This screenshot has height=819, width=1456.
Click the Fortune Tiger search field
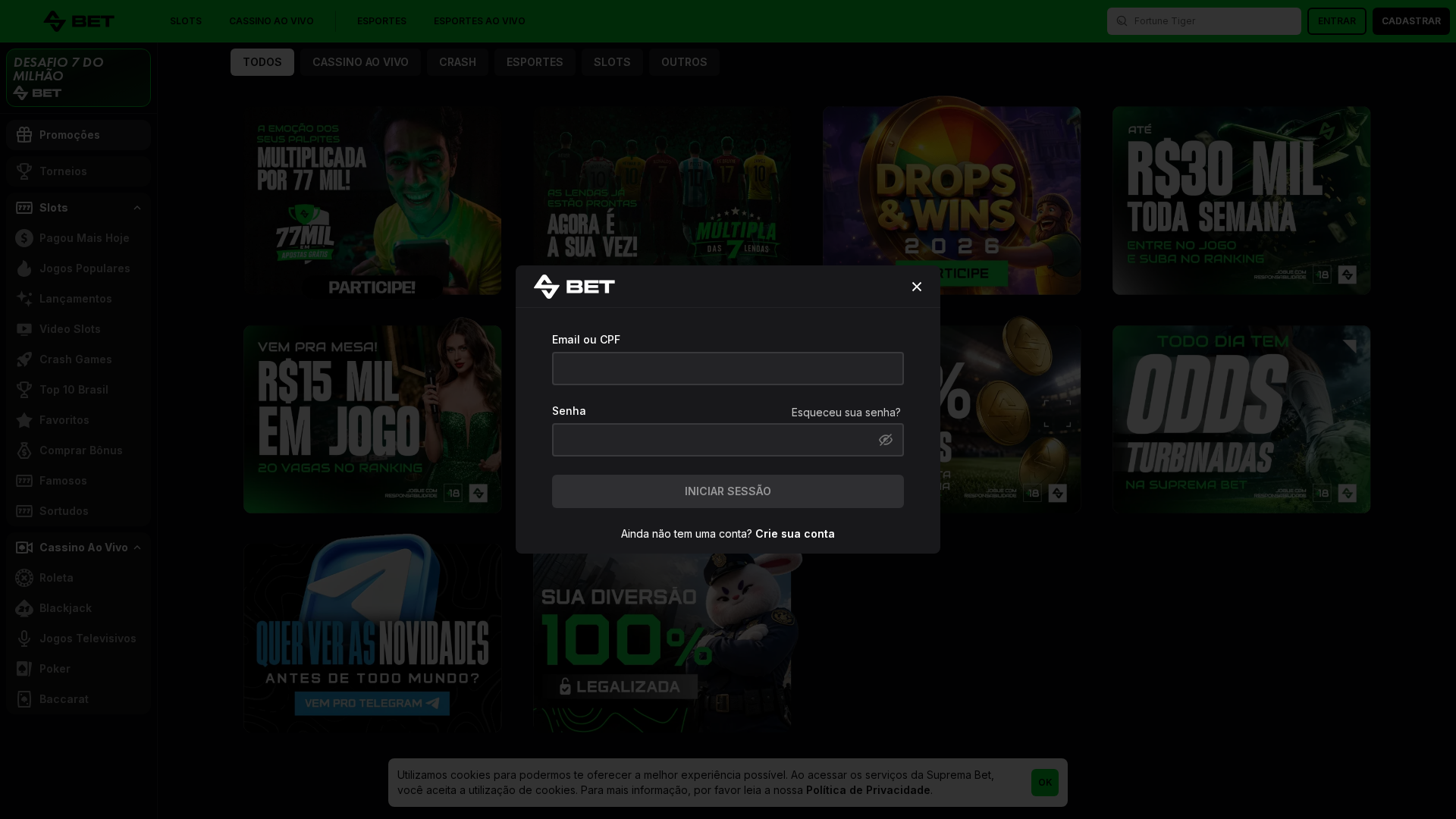pyautogui.click(x=1204, y=21)
